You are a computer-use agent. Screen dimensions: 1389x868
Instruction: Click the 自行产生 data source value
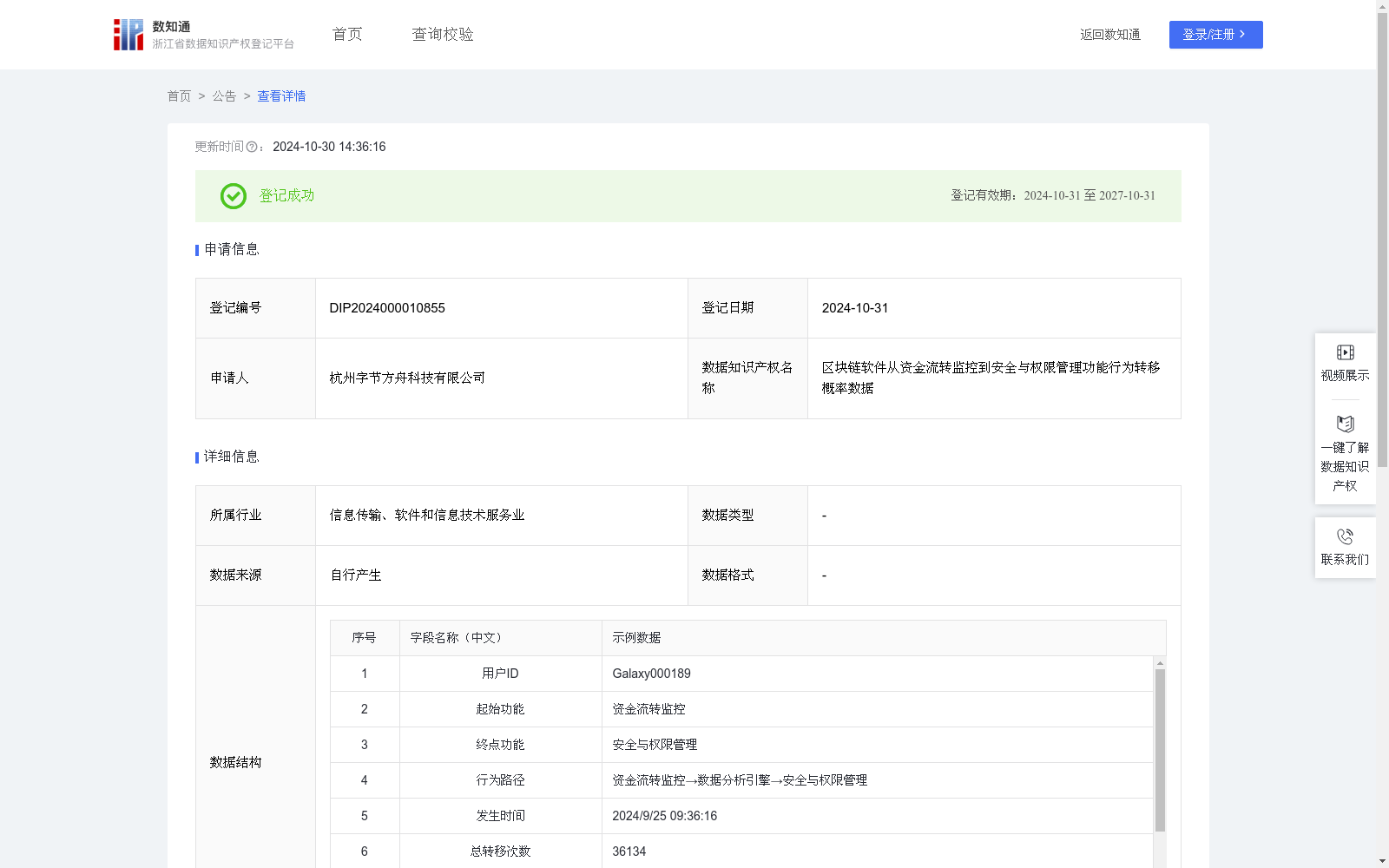[x=356, y=575]
